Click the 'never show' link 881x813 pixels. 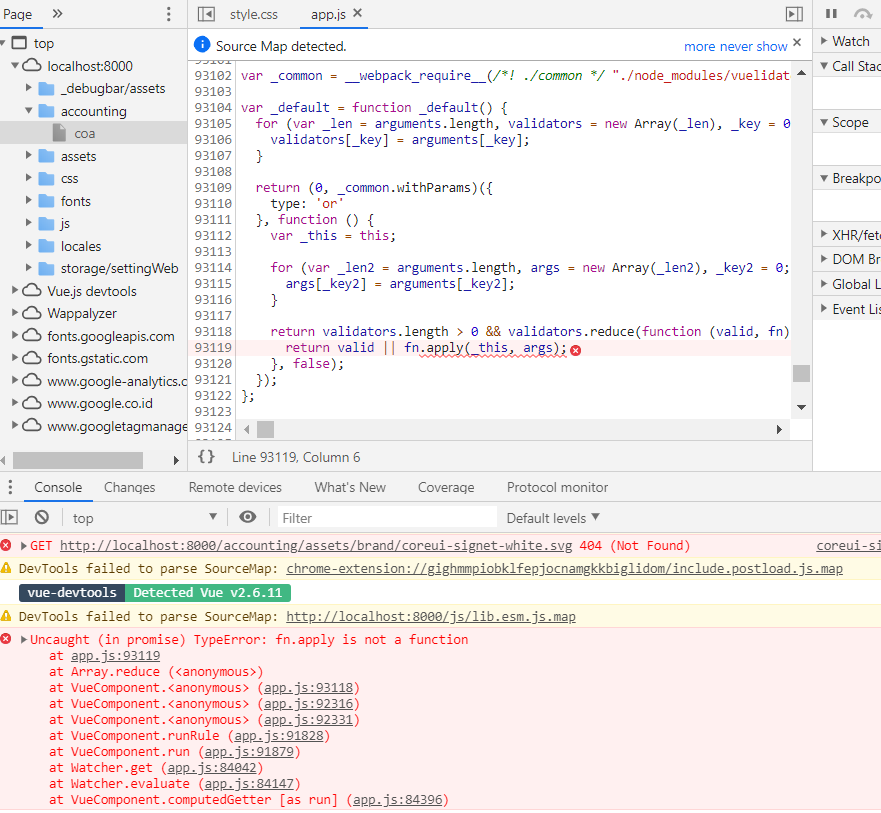pos(753,46)
